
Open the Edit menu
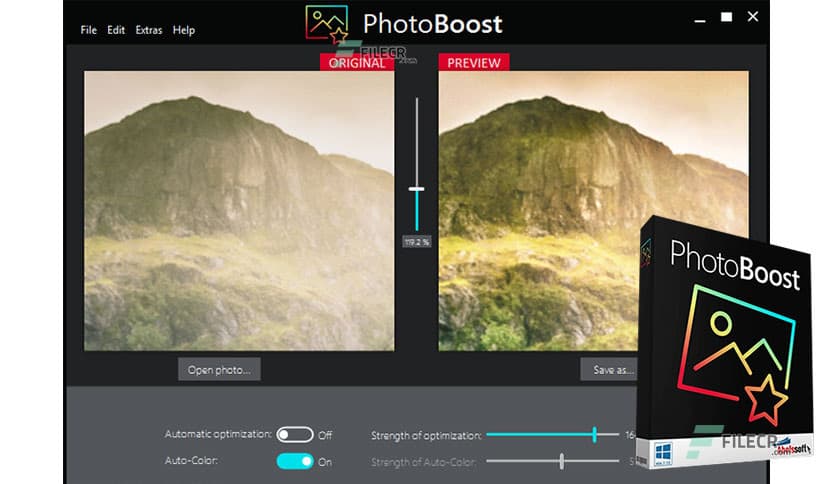click(x=116, y=30)
